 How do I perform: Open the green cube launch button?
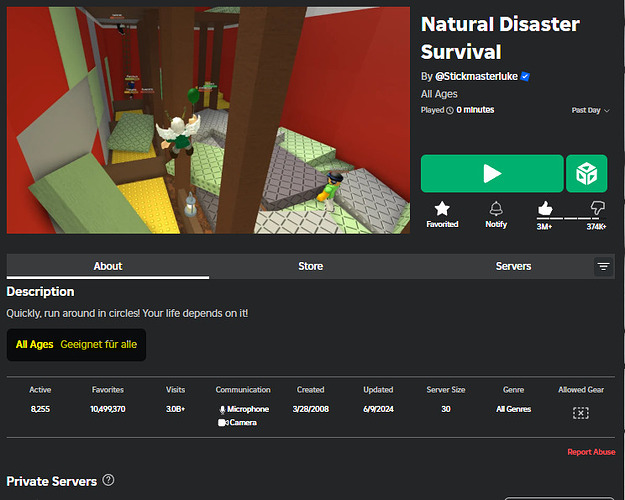coord(587,173)
